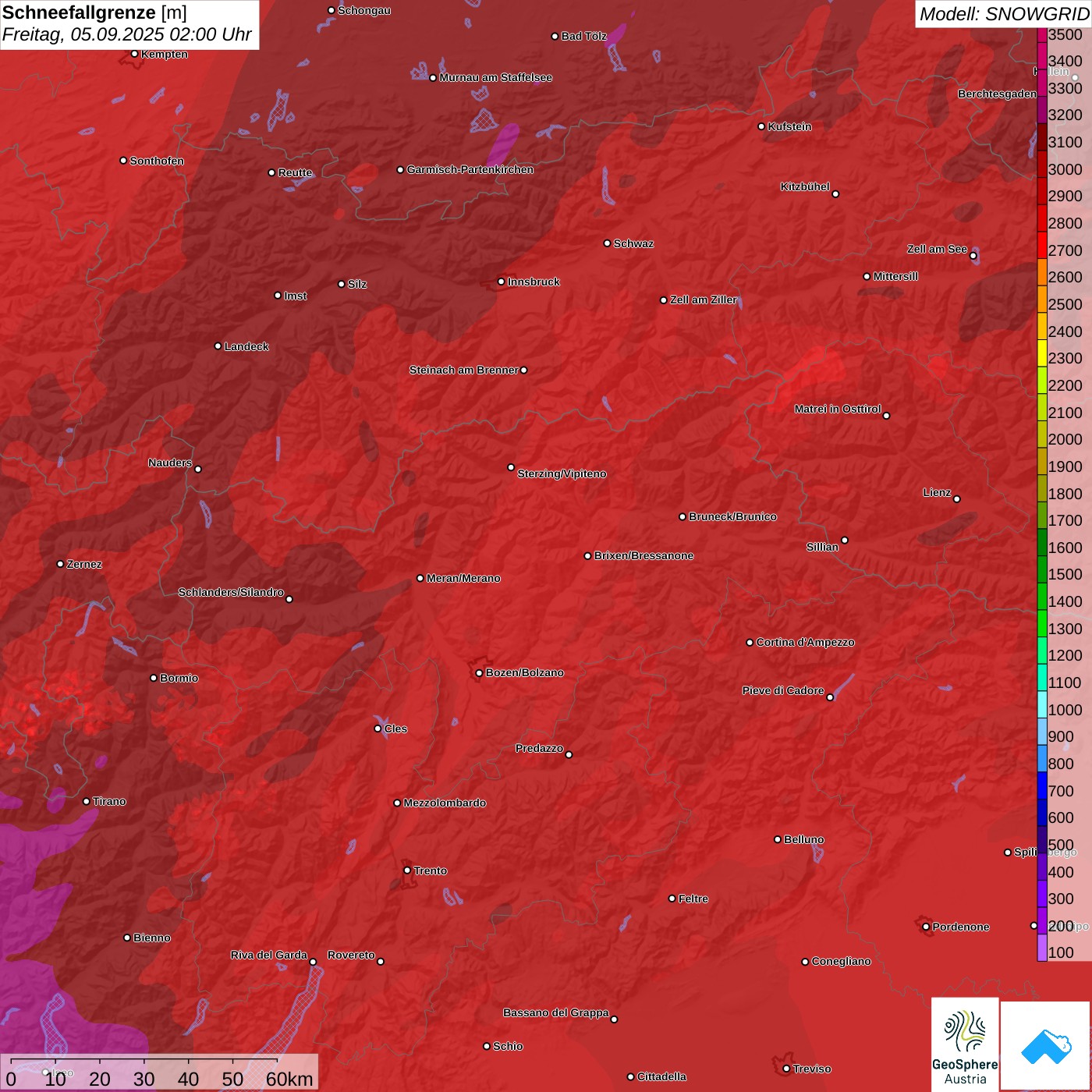Click the legend value 100
1092x1092 pixels.
click(1062, 952)
